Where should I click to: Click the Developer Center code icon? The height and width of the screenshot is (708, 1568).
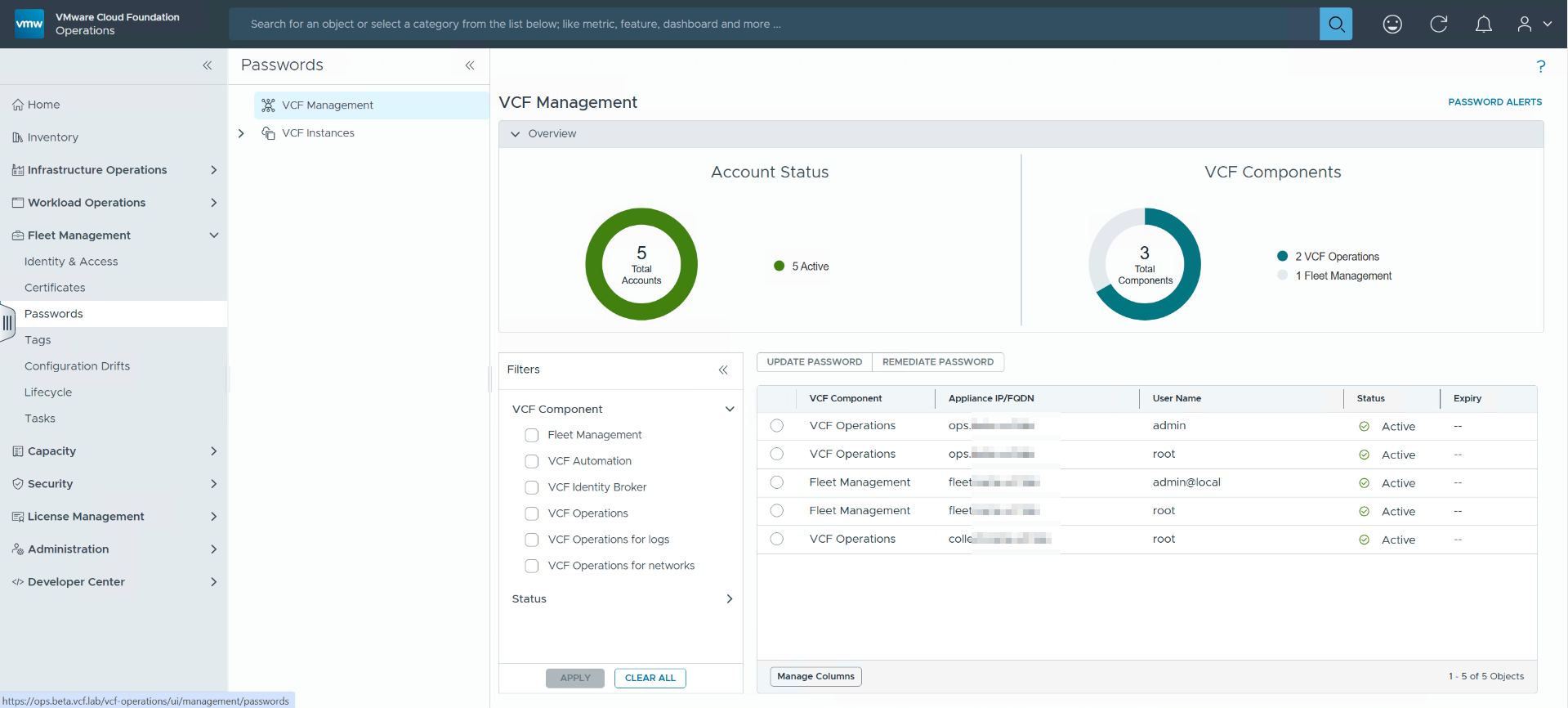18,582
